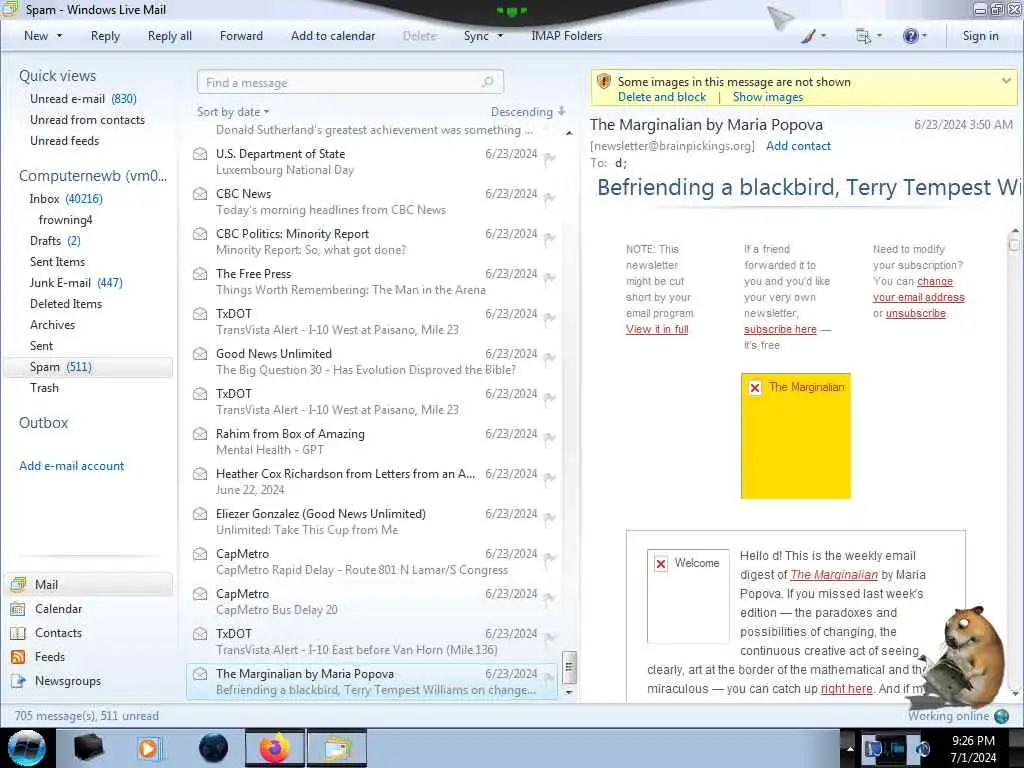Flag the Heather Cox Richardson message

pos(550,479)
